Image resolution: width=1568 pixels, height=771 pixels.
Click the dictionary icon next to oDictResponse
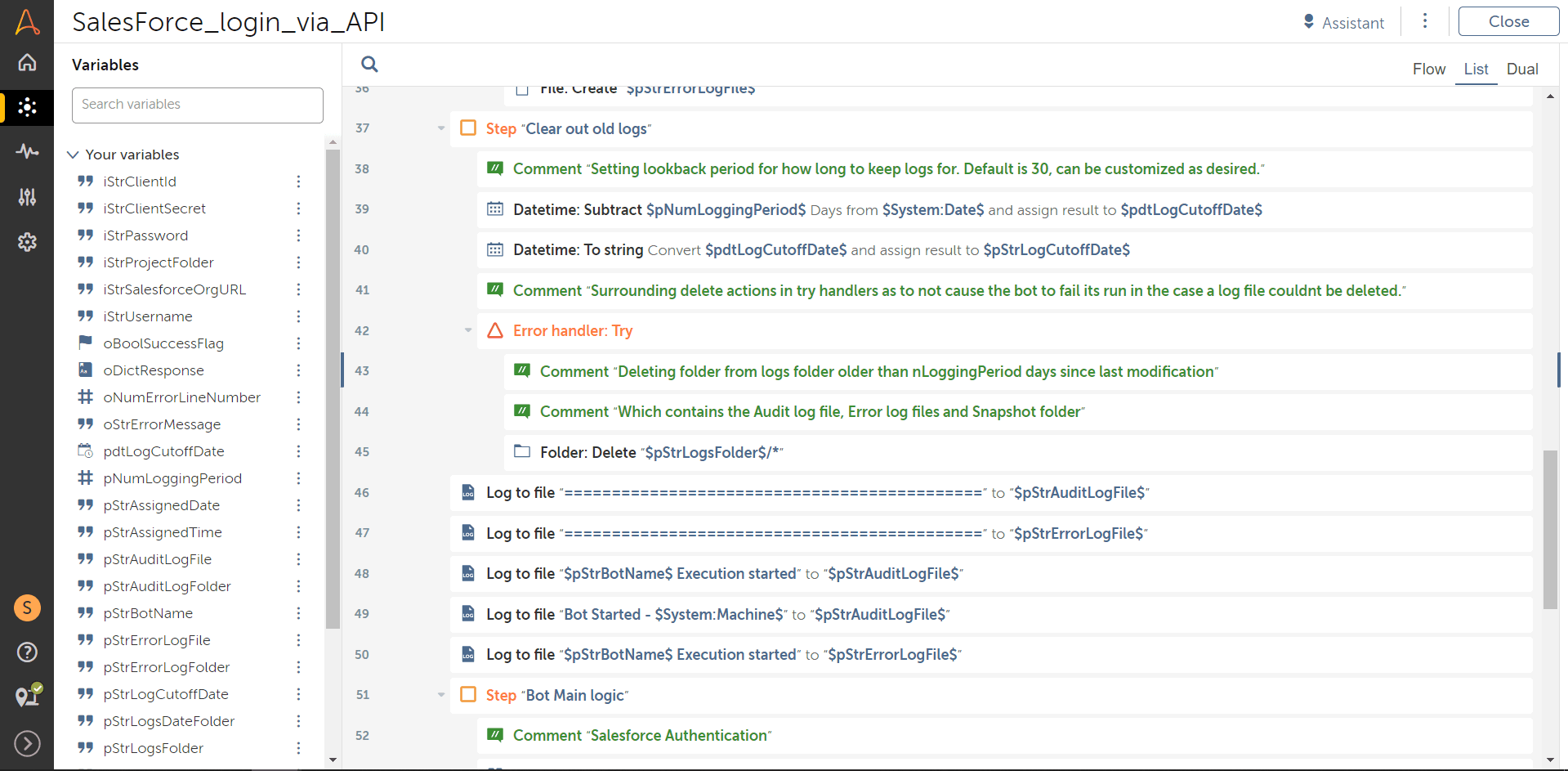click(85, 370)
